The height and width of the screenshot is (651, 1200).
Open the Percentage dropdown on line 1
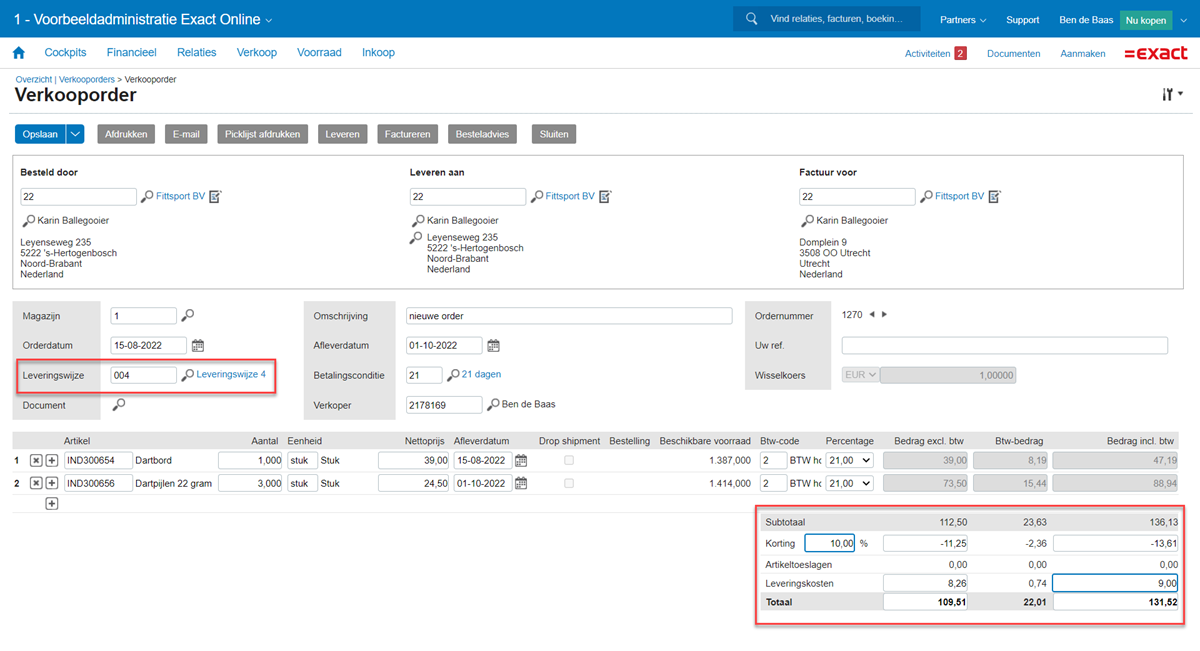pyautogui.click(x=849, y=460)
